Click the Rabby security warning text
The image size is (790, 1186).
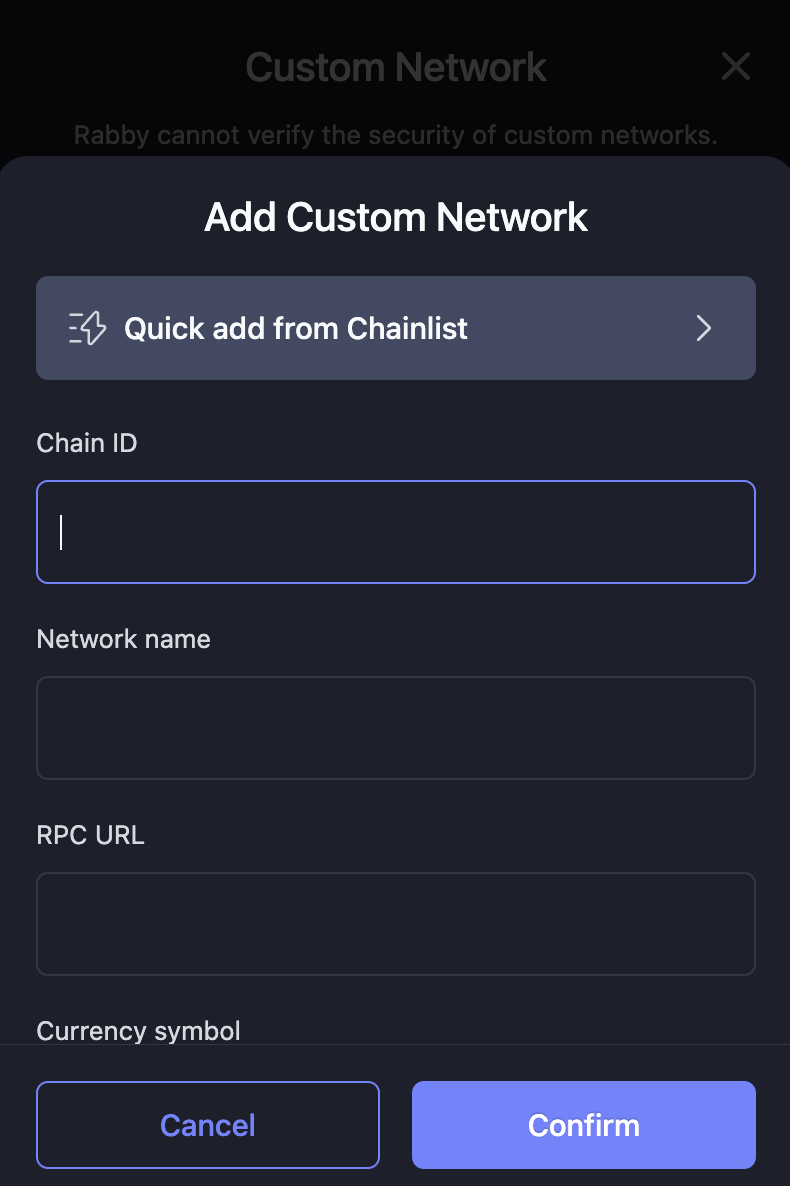click(x=396, y=135)
